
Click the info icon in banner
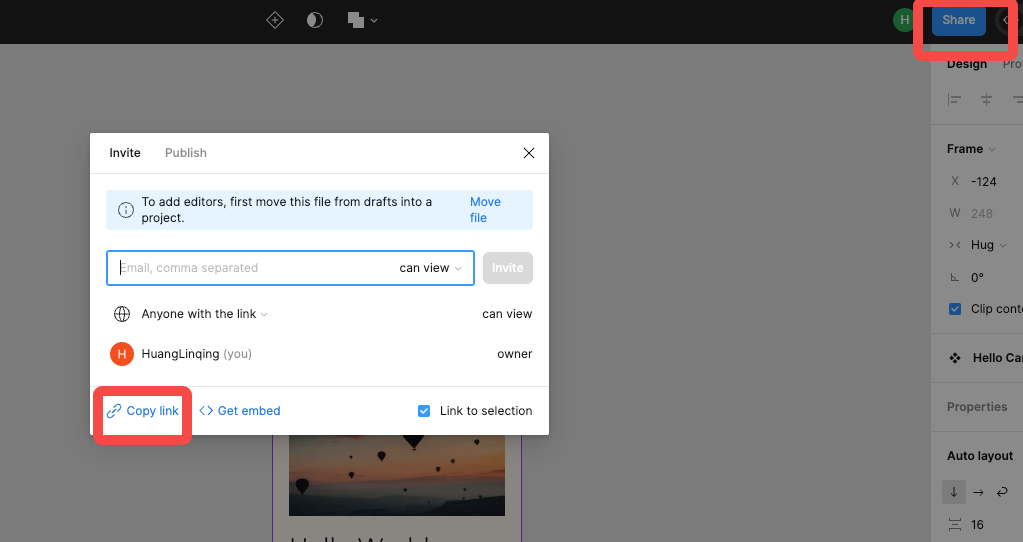(125, 209)
